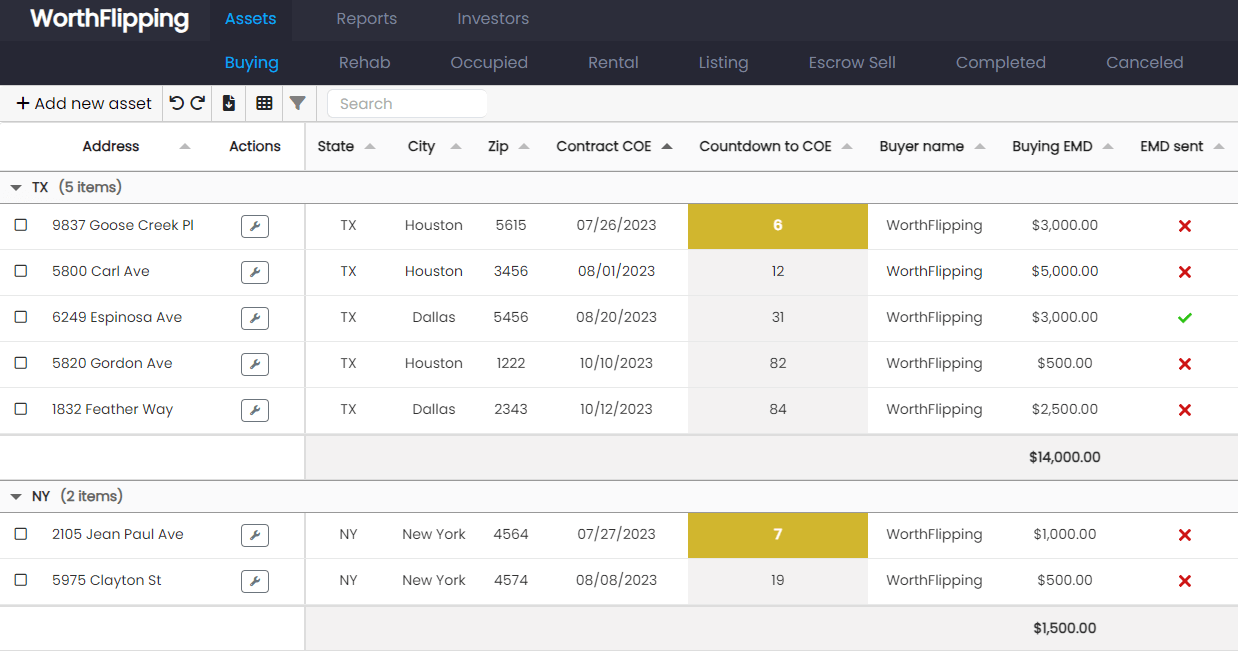Click the export file download icon

229,103
